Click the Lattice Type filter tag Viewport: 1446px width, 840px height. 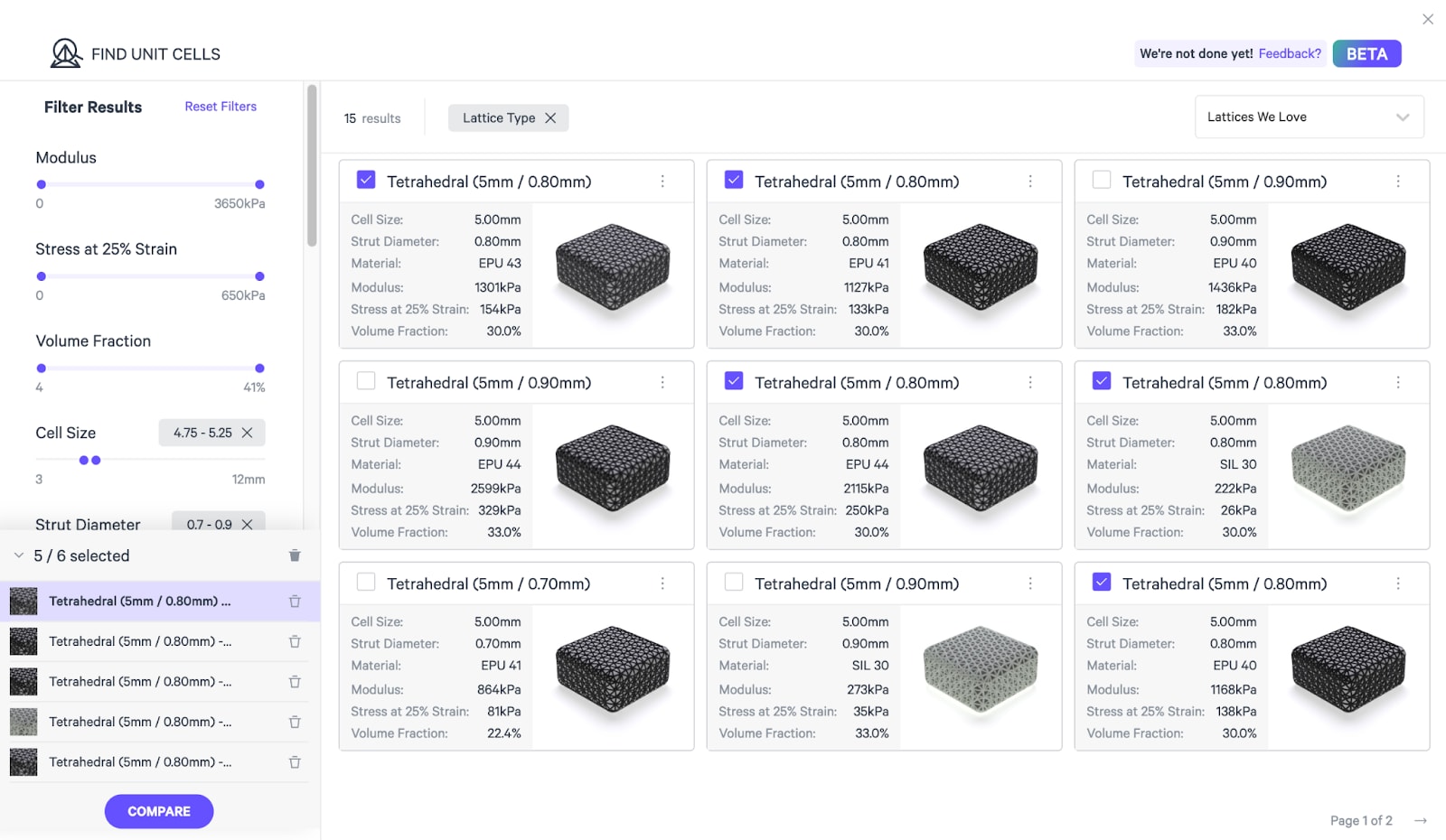click(499, 118)
